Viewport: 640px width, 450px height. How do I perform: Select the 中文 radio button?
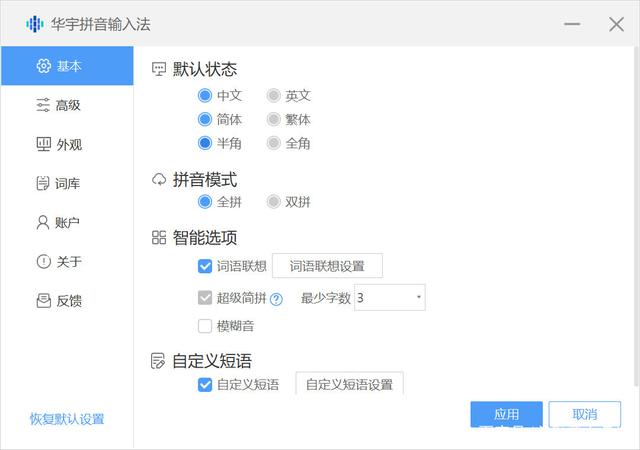point(205,96)
